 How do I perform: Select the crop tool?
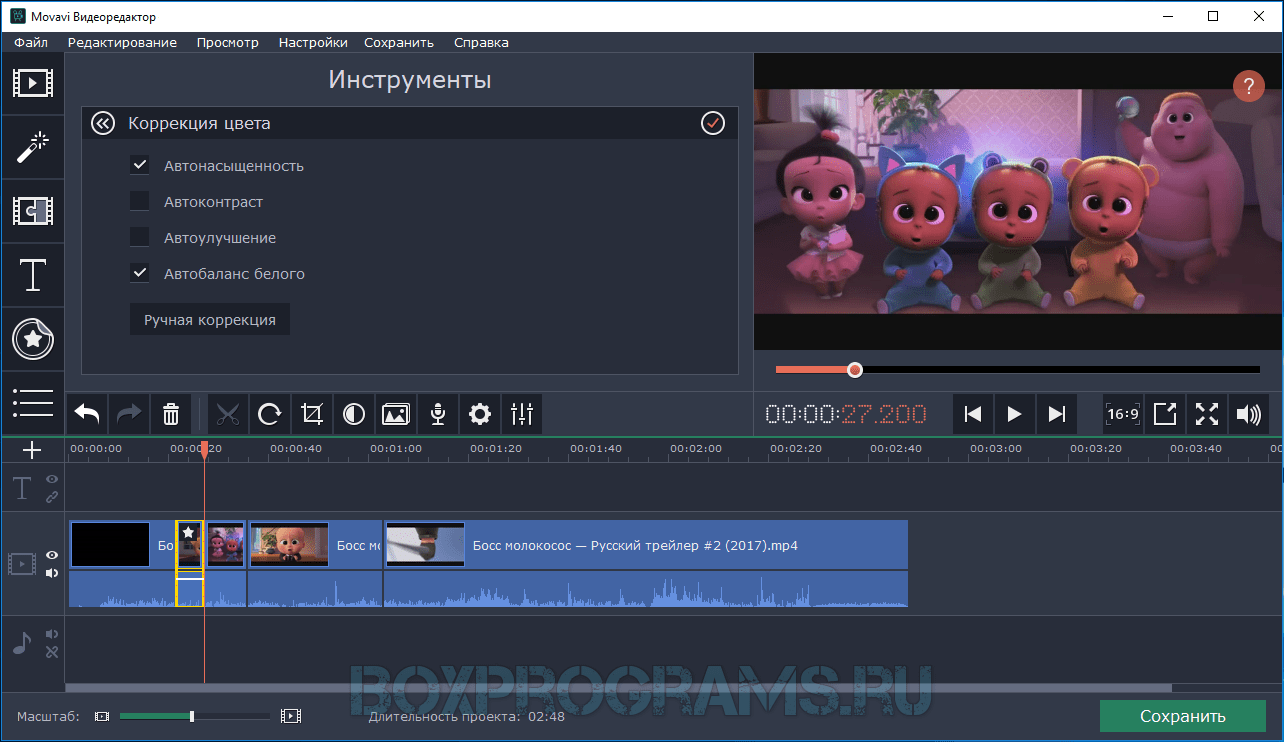pos(312,413)
